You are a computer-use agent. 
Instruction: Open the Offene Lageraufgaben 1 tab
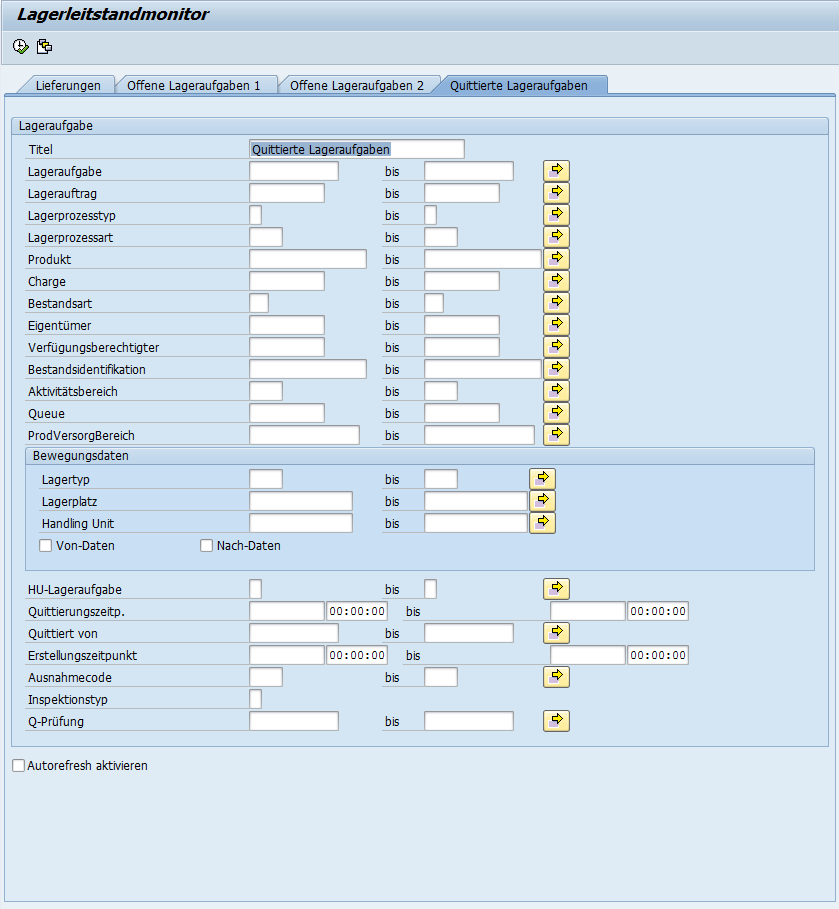coord(193,86)
